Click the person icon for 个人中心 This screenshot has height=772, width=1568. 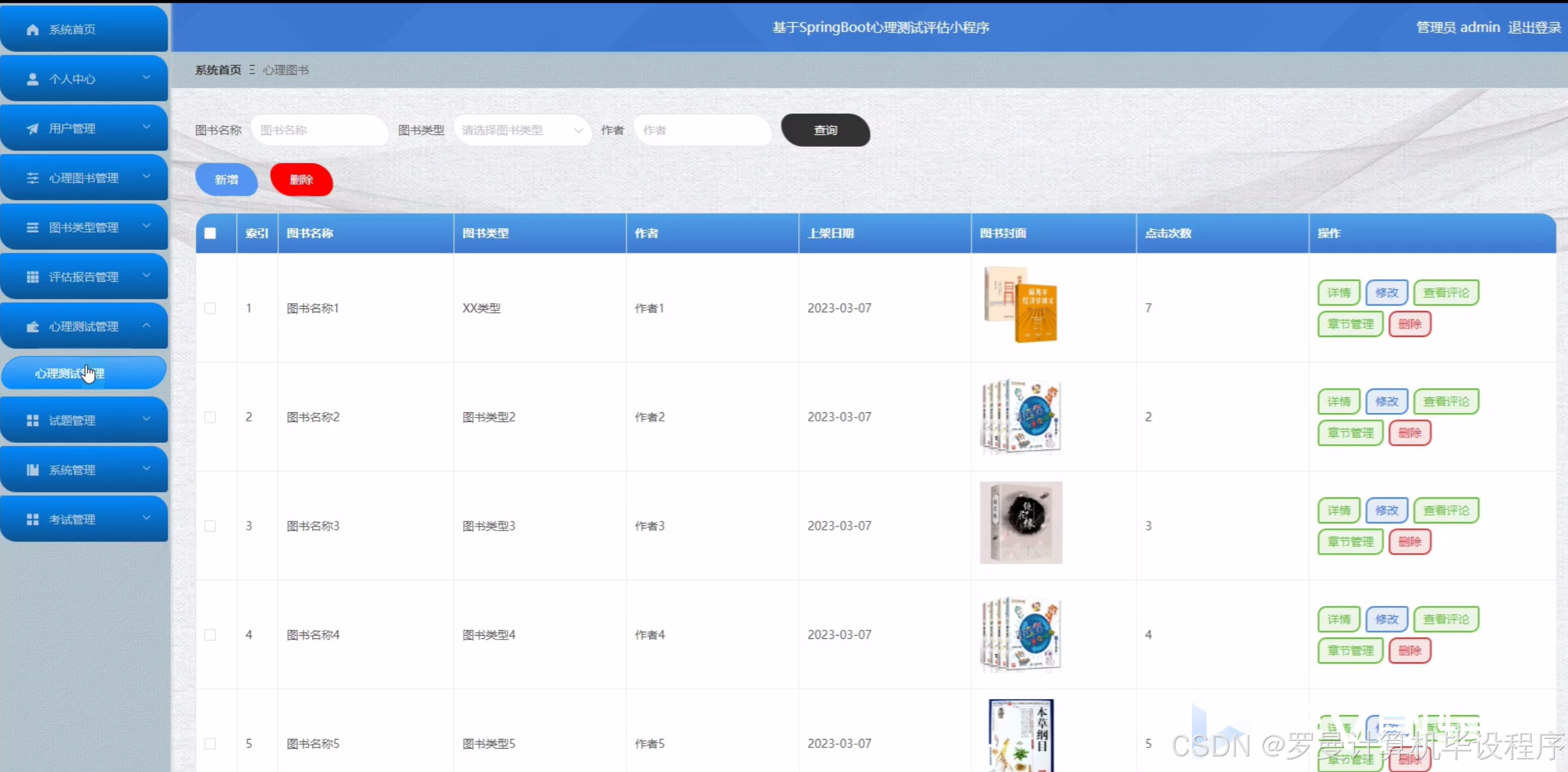32,79
